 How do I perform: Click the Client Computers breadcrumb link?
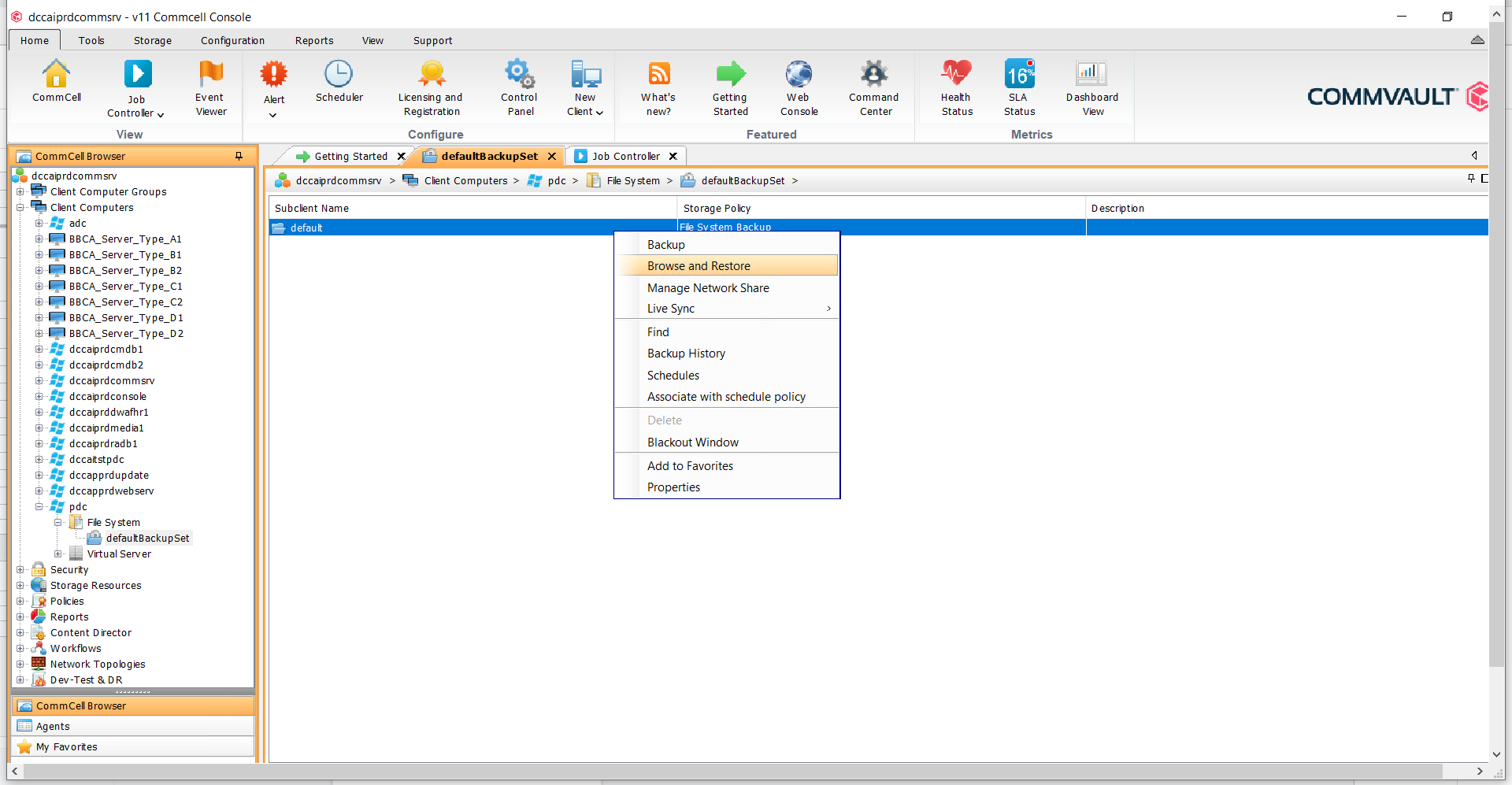tap(465, 180)
